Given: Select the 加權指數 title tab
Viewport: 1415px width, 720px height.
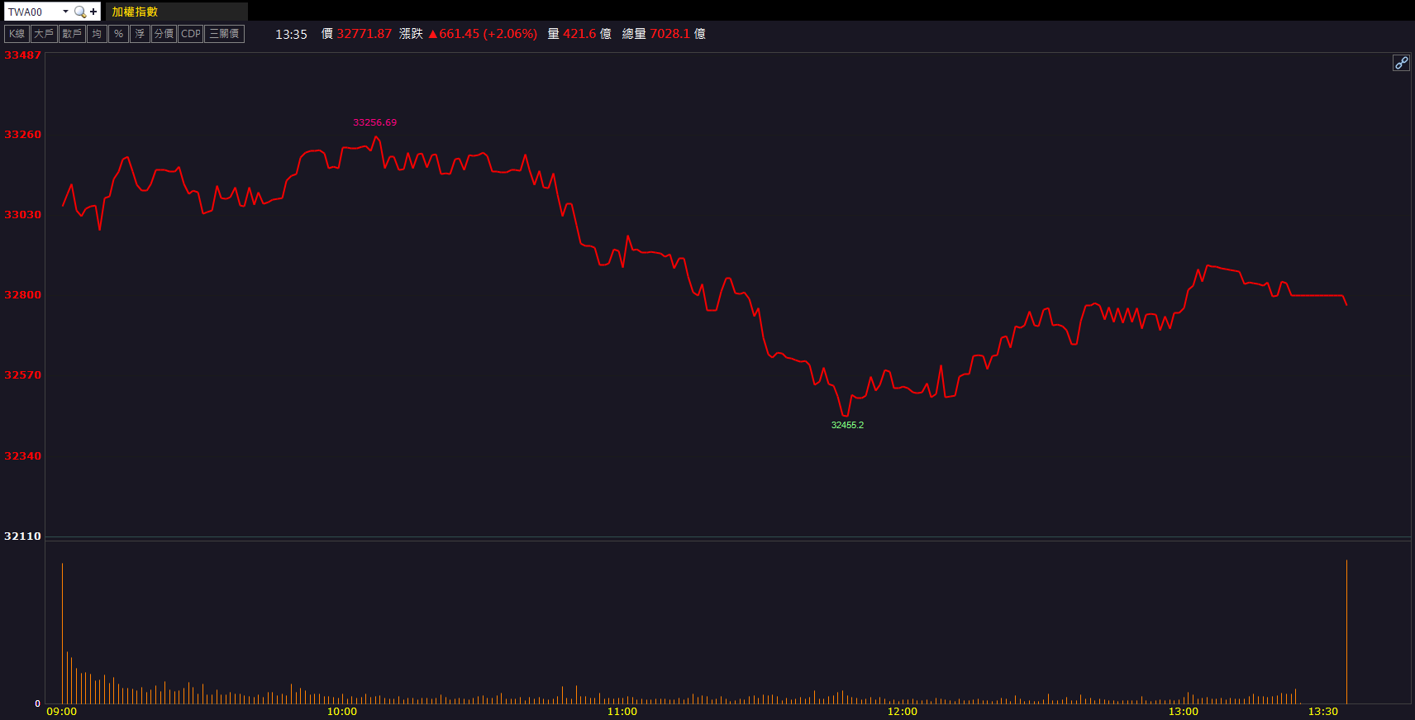Looking at the screenshot, I should pyautogui.click(x=135, y=12).
